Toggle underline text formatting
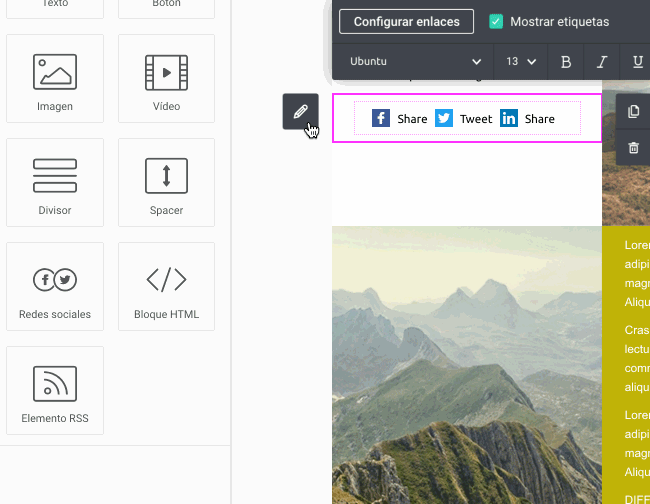This screenshot has height=504, width=650. [x=637, y=62]
